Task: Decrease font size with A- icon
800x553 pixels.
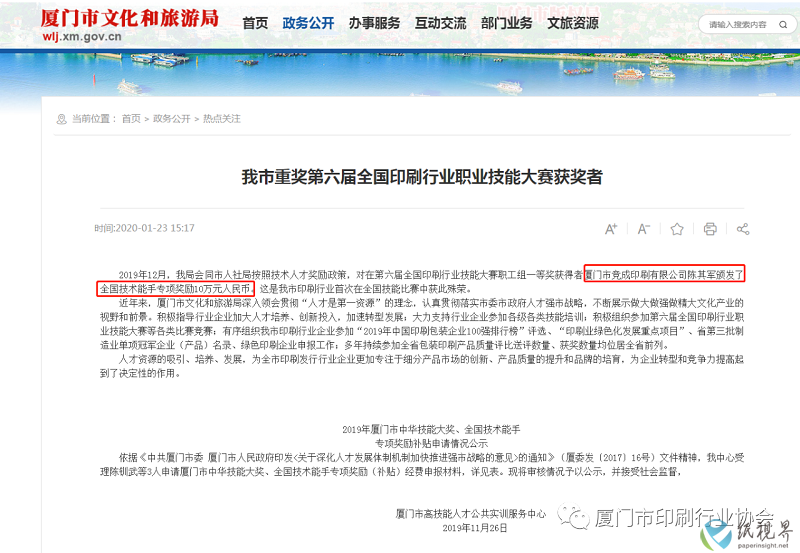Action: tap(644, 229)
